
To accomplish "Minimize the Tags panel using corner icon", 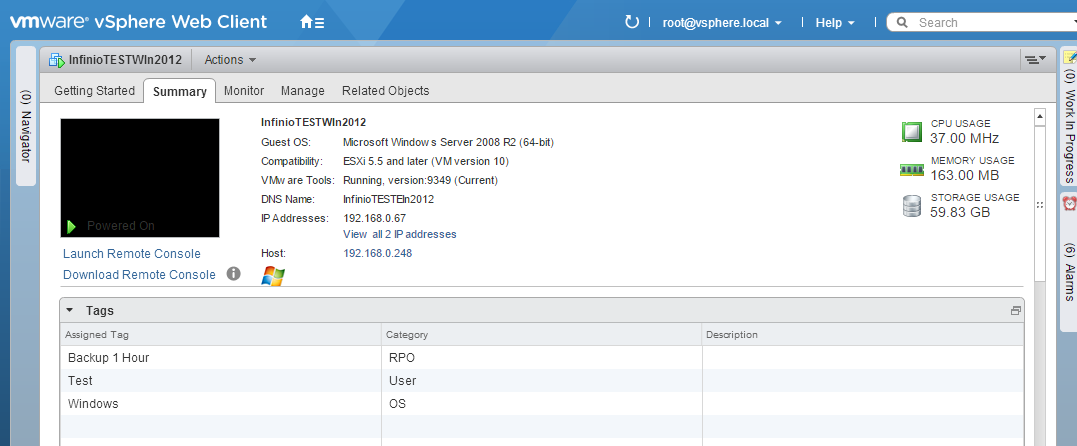I will pyautogui.click(x=1015, y=311).
